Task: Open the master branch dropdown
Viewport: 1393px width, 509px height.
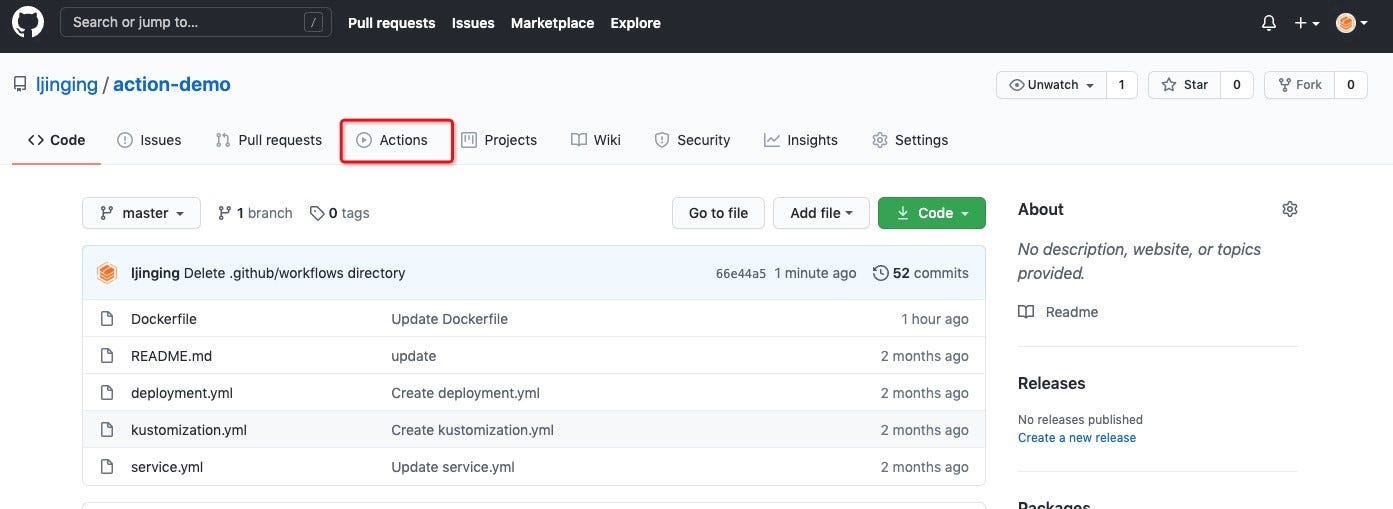Action: pos(142,213)
